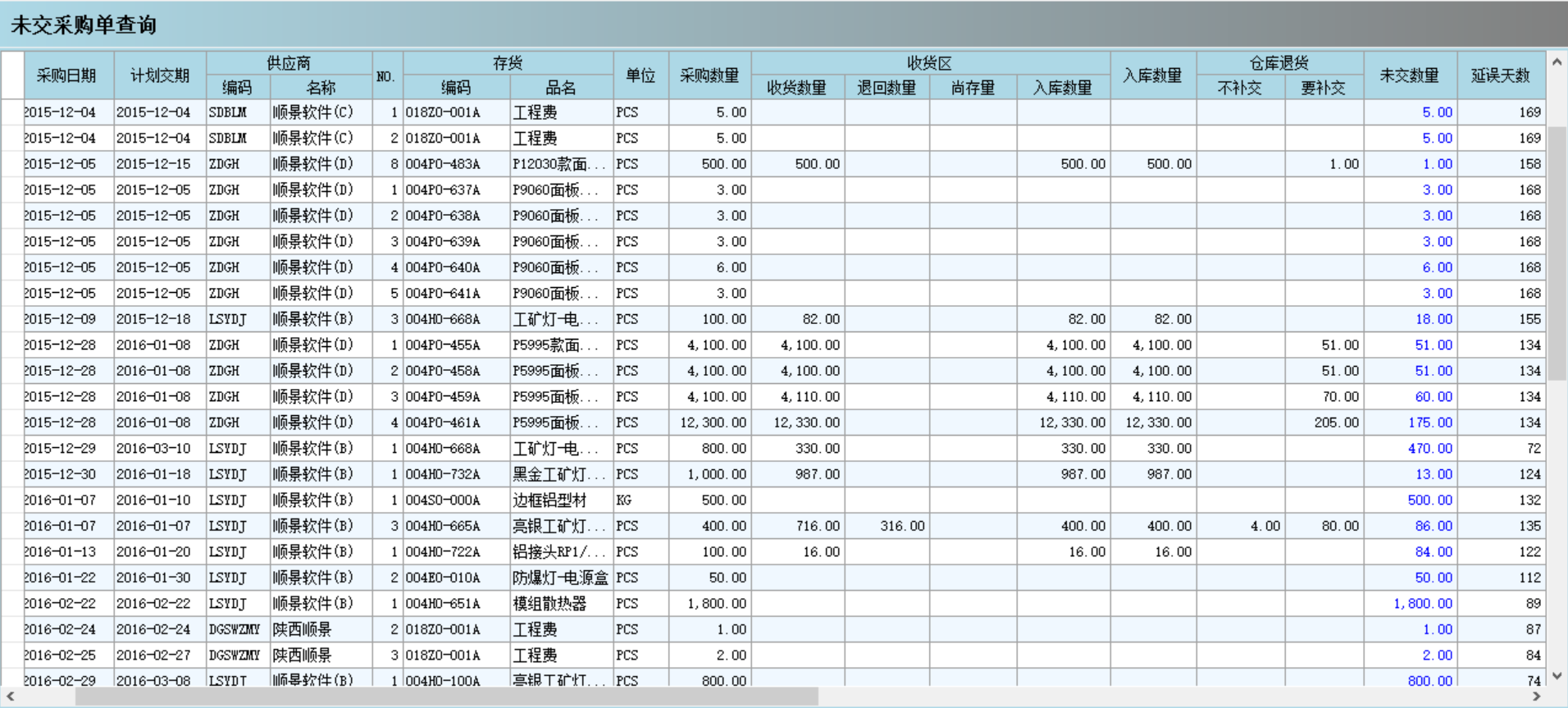The width and height of the screenshot is (1568, 708).
Task: Click the 供应商 group header
Action: [289, 63]
